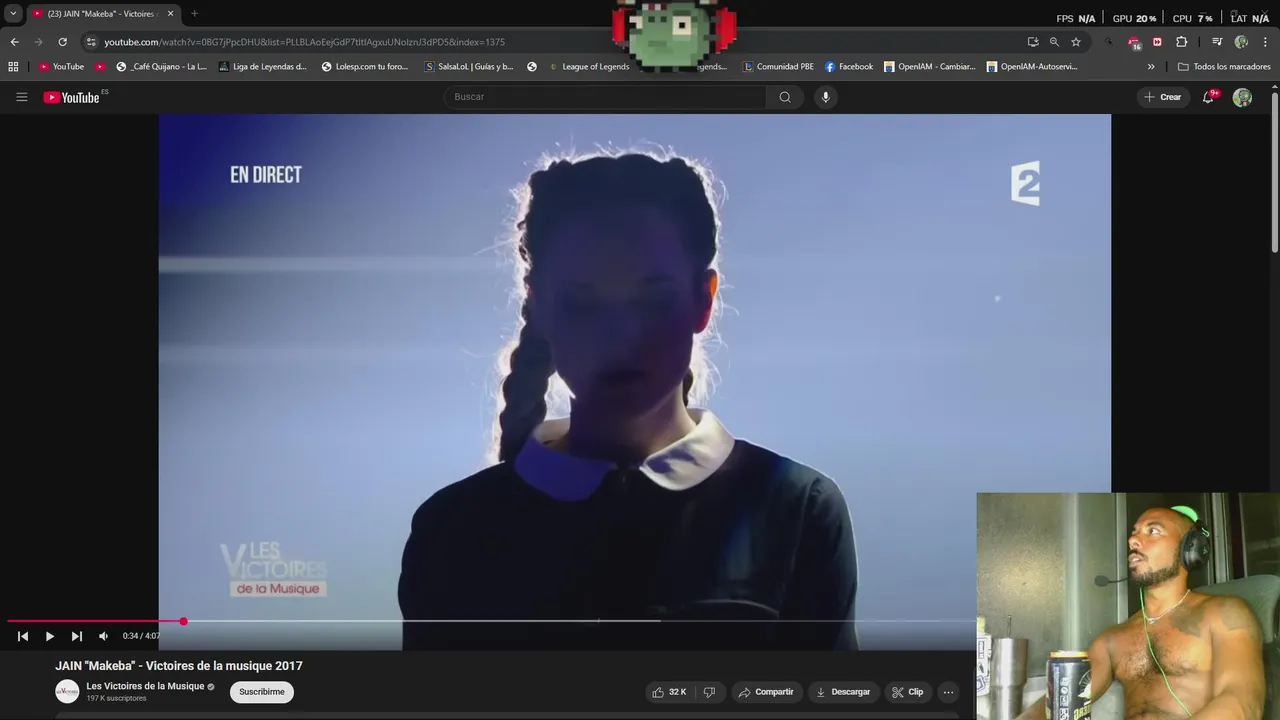Click the search magnifier button
The image size is (1280, 720).
click(x=785, y=97)
